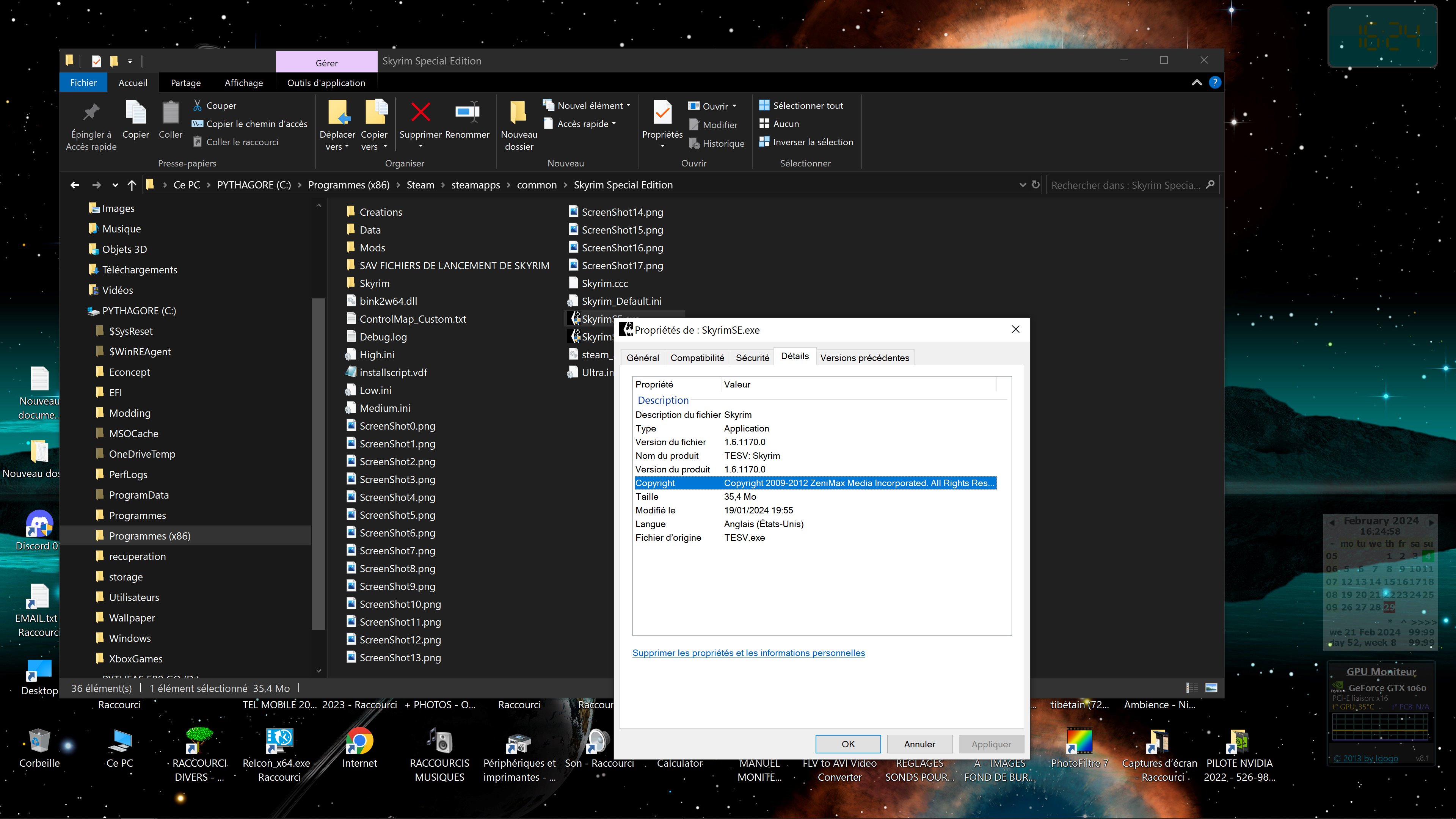Click Inverser la sélection
This screenshot has height=819, width=1456.
pyautogui.click(x=806, y=142)
